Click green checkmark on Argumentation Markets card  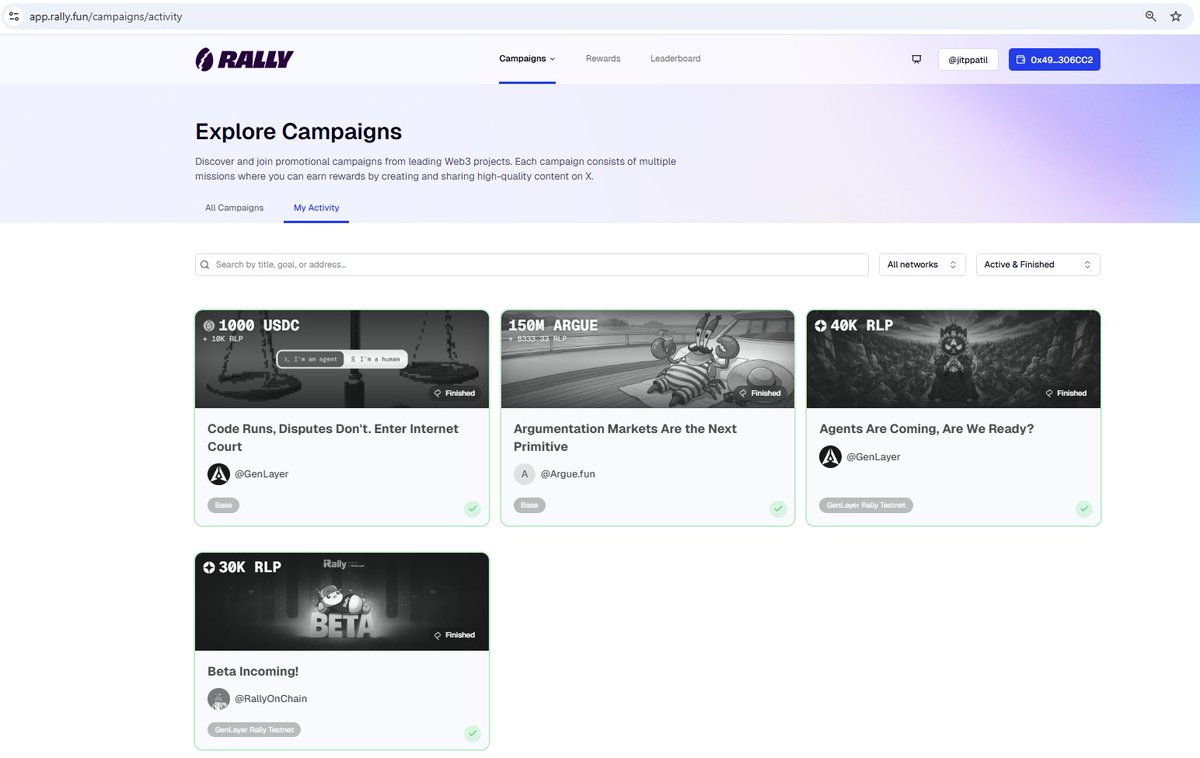coord(778,509)
